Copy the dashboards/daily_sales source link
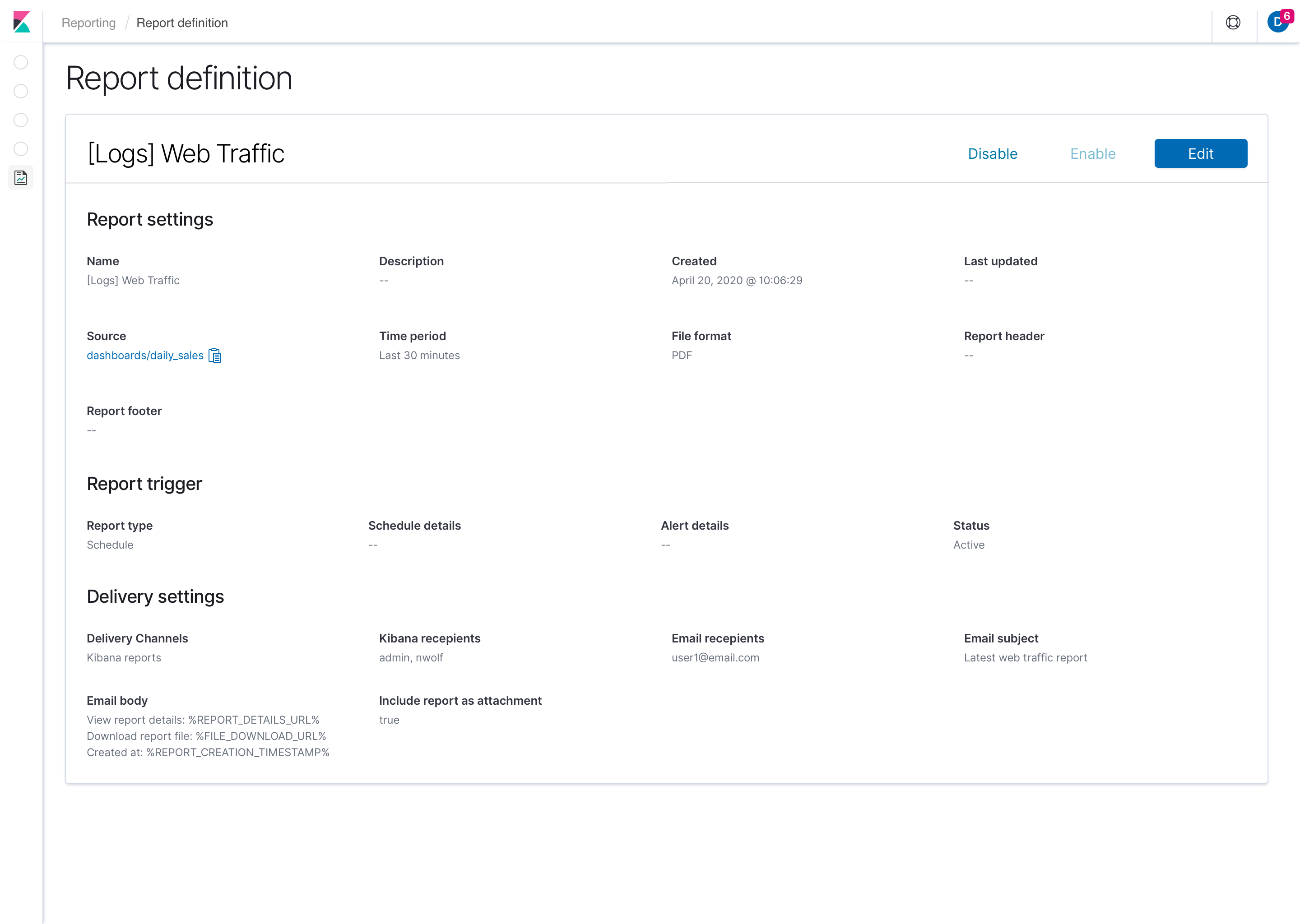The width and height of the screenshot is (1300, 924). pos(215,356)
